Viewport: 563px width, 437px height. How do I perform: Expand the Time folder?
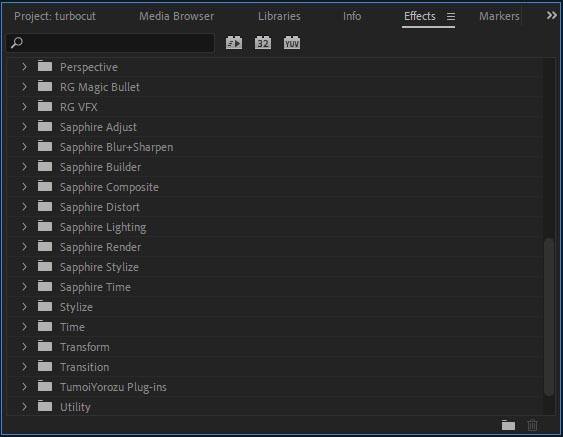(x=24, y=327)
